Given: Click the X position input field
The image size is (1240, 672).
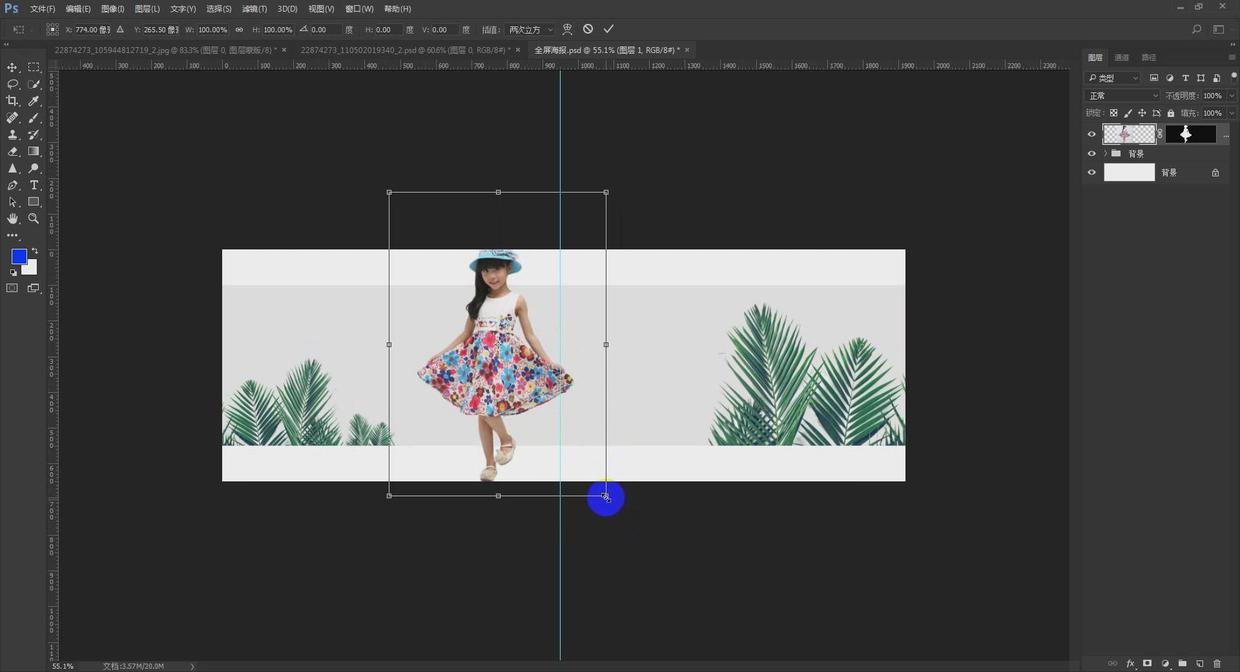Looking at the screenshot, I should (x=92, y=30).
